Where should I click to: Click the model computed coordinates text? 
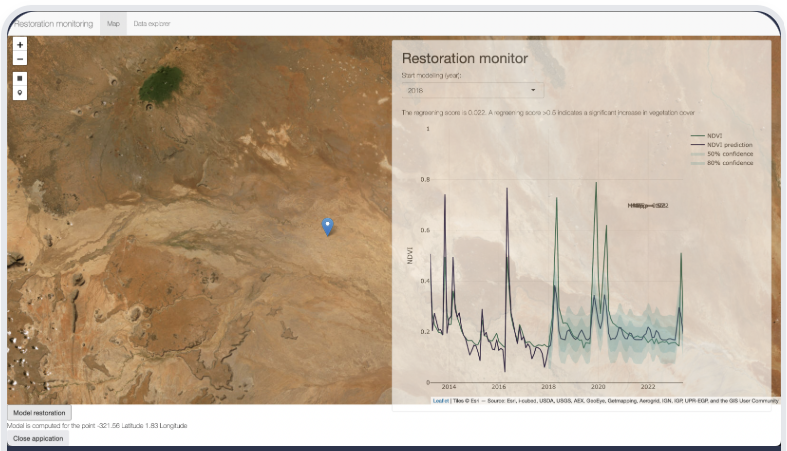pyautogui.click(x=97, y=426)
